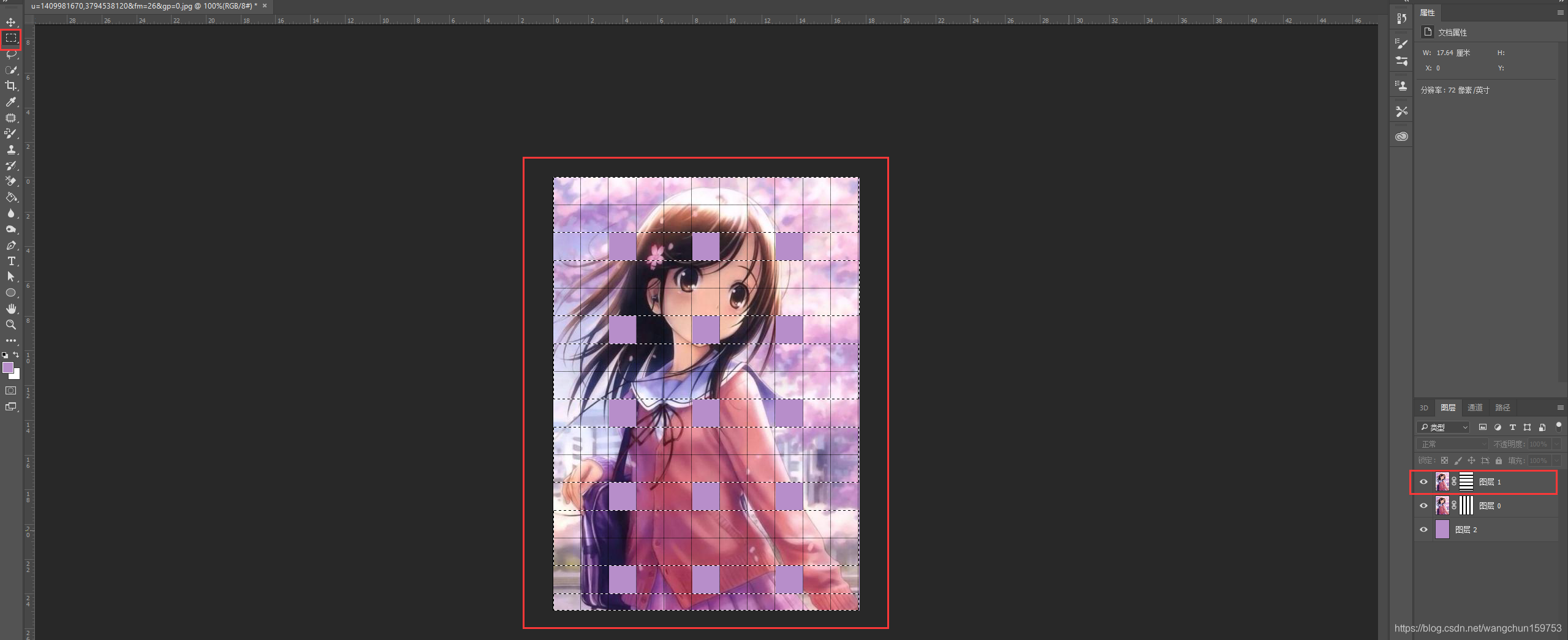
Task: Select the Blur tool
Action: (x=11, y=213)
